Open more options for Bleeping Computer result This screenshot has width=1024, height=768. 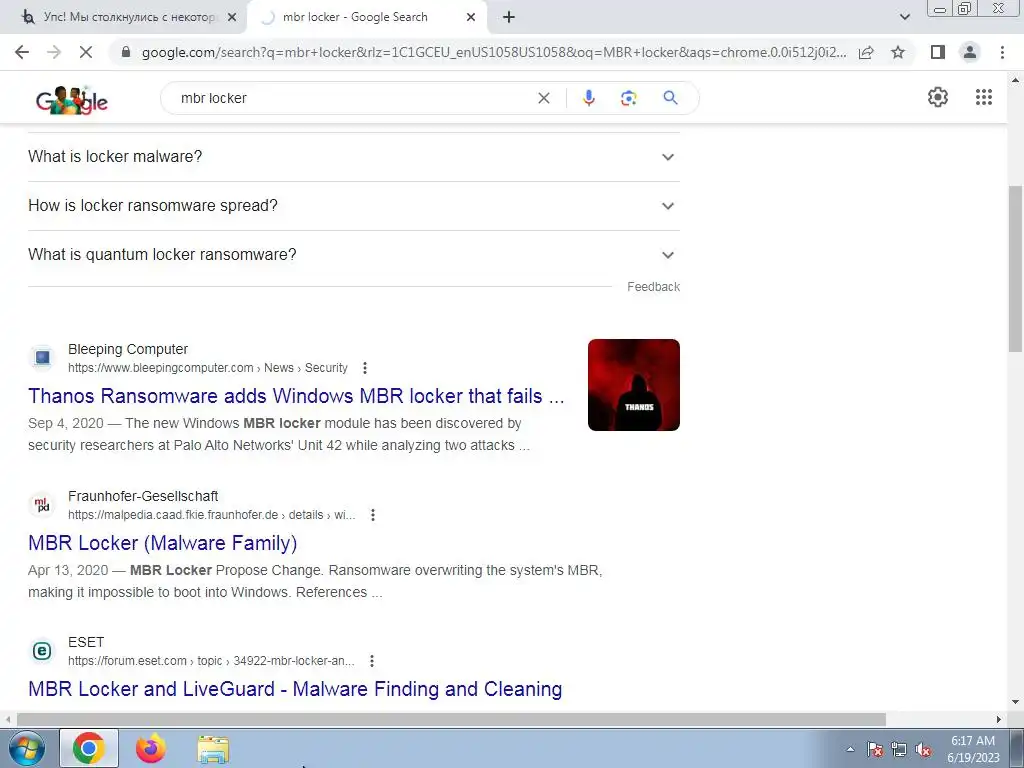365,368
